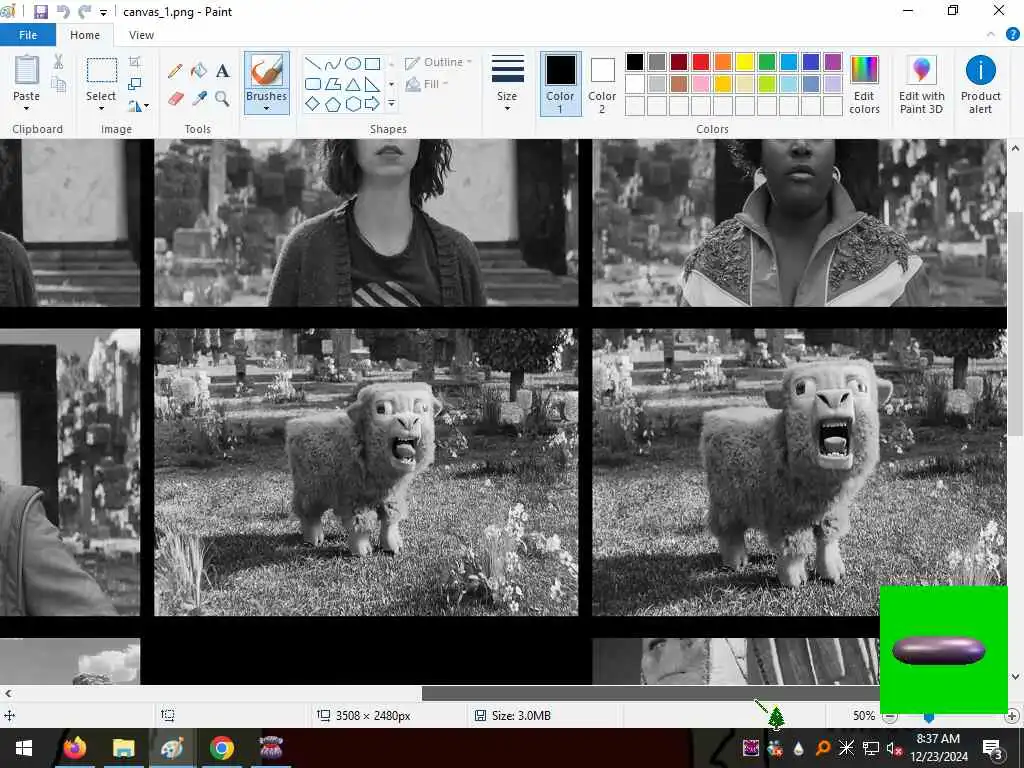Click the vertical scrollbar down arrow
The height and width of the screenshot is (768, 1024).
[x=1015, y=676]
